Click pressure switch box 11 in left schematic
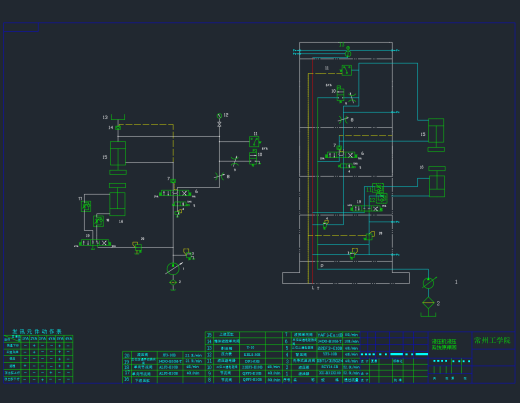 [254, 142]
